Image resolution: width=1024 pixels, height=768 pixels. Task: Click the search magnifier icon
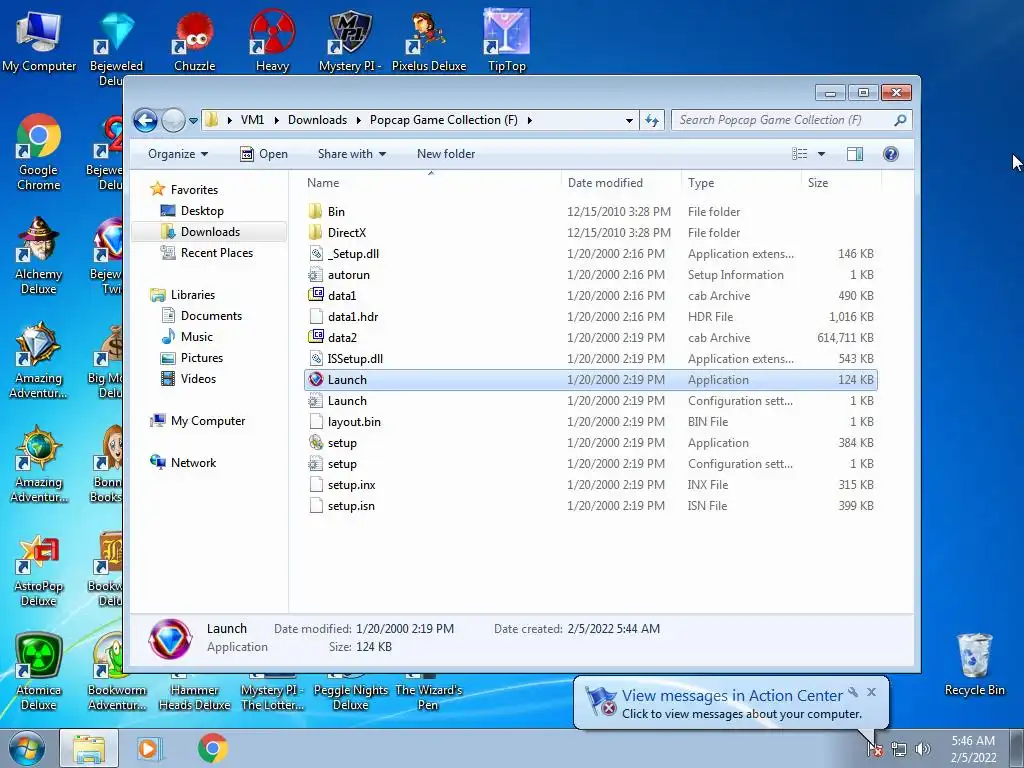click(900, 120)
